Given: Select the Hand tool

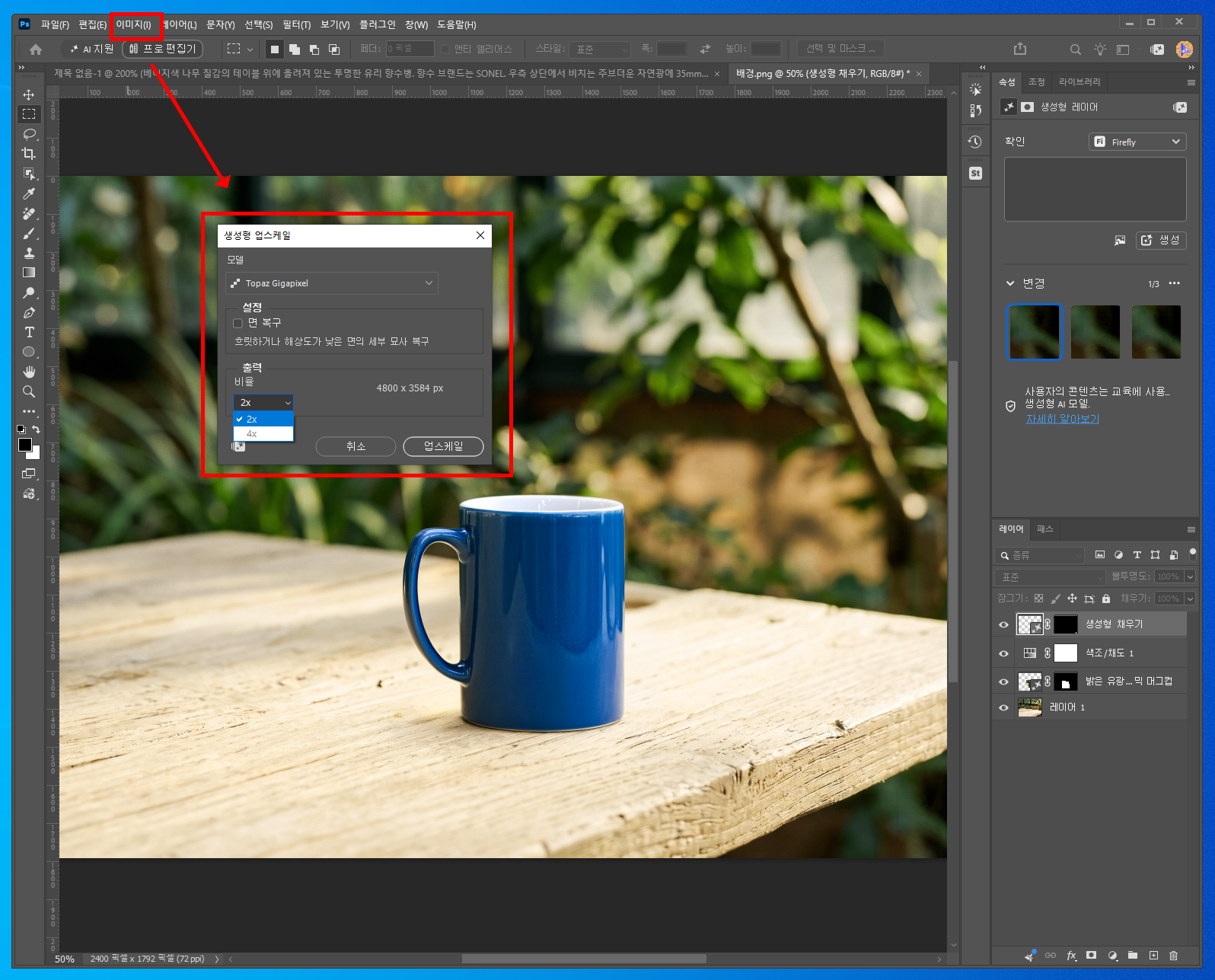Looking at the screenshot, I should (29, 372).
